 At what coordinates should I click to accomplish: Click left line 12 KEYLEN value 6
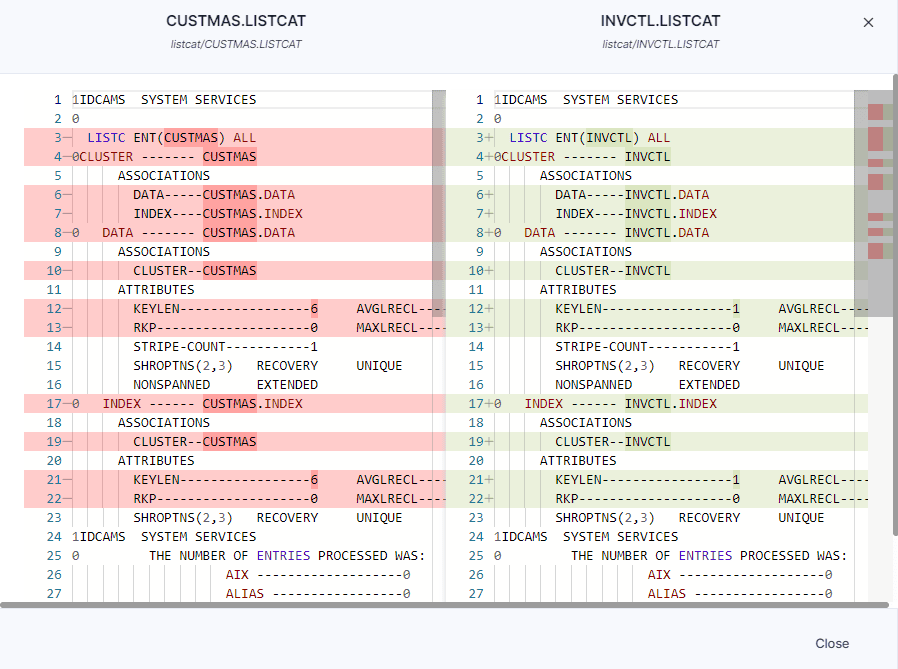click(314, 309)
